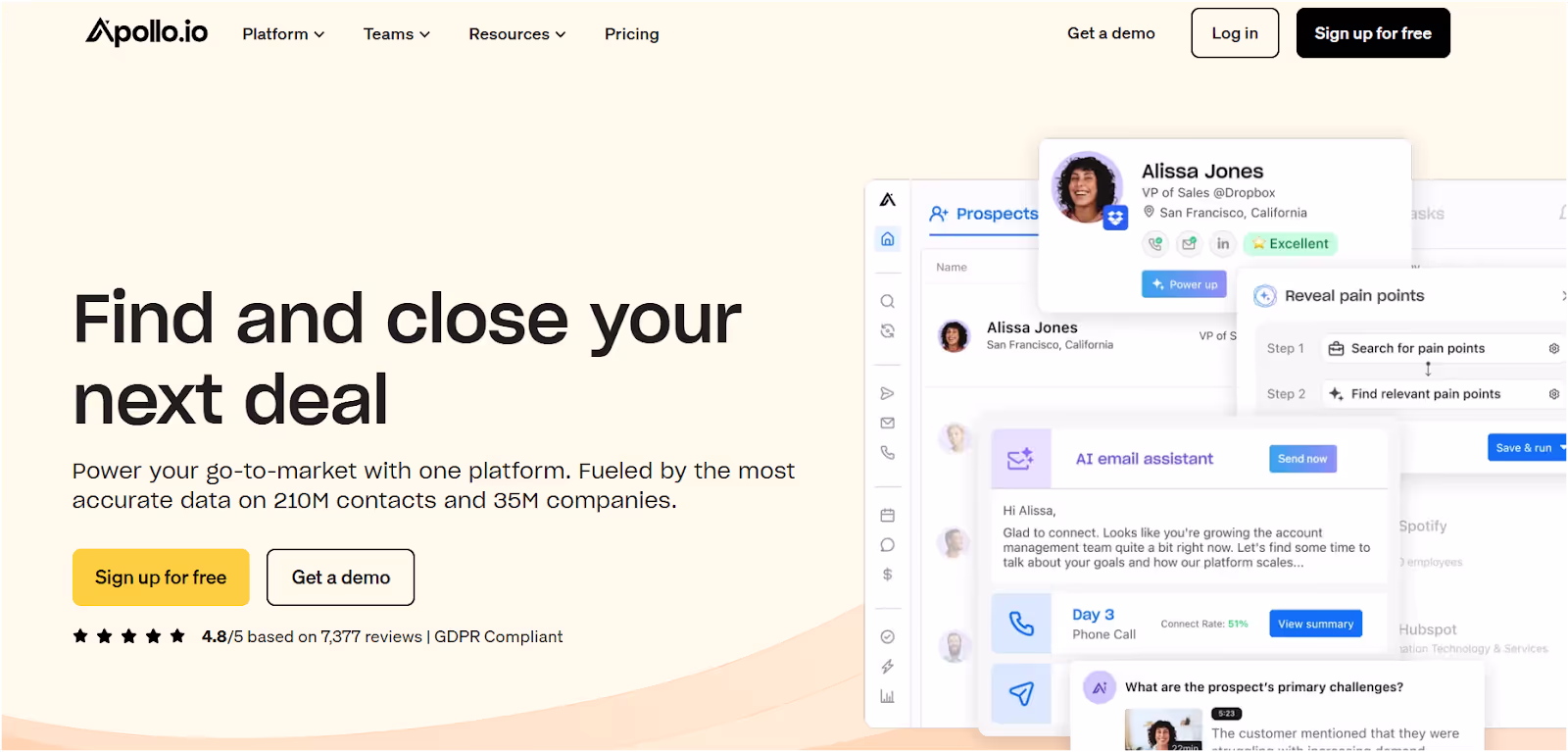Click the AI email assistant envelope icon

1021,459
